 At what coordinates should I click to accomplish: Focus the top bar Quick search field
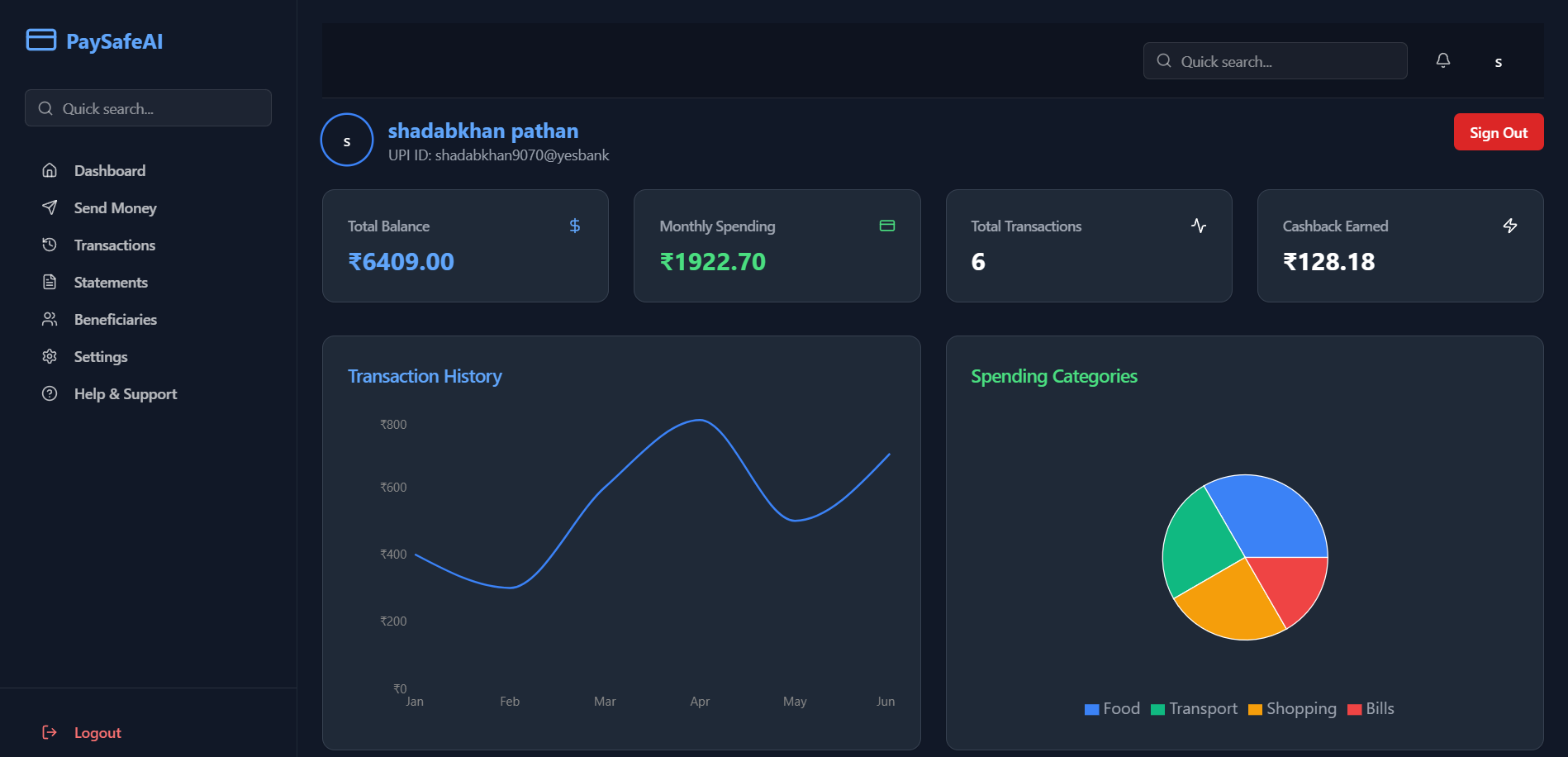1276,61
